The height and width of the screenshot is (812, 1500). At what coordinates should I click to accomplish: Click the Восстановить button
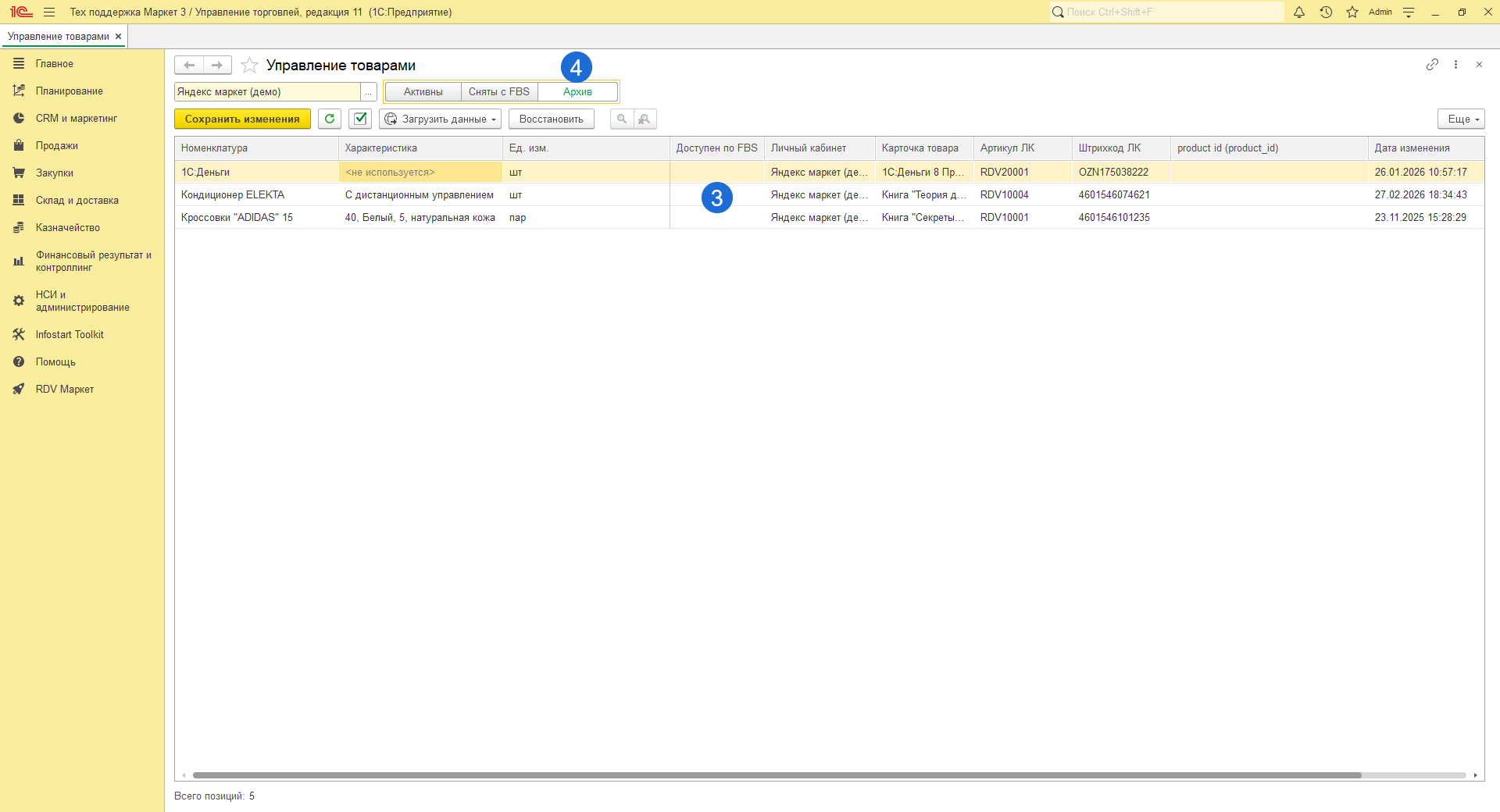point(552,119)
